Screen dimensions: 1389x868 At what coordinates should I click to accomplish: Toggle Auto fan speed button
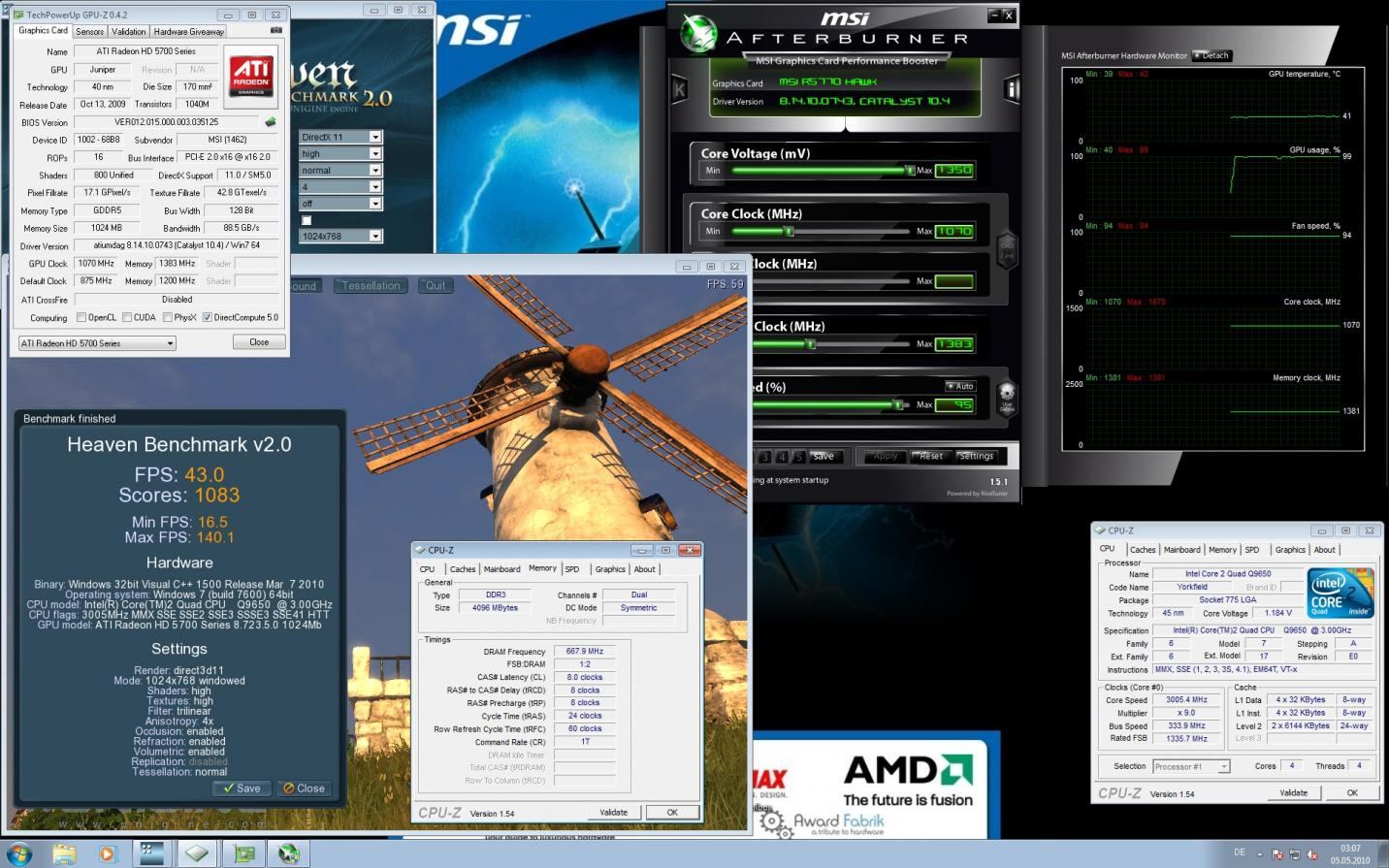[x=961, y=386]
